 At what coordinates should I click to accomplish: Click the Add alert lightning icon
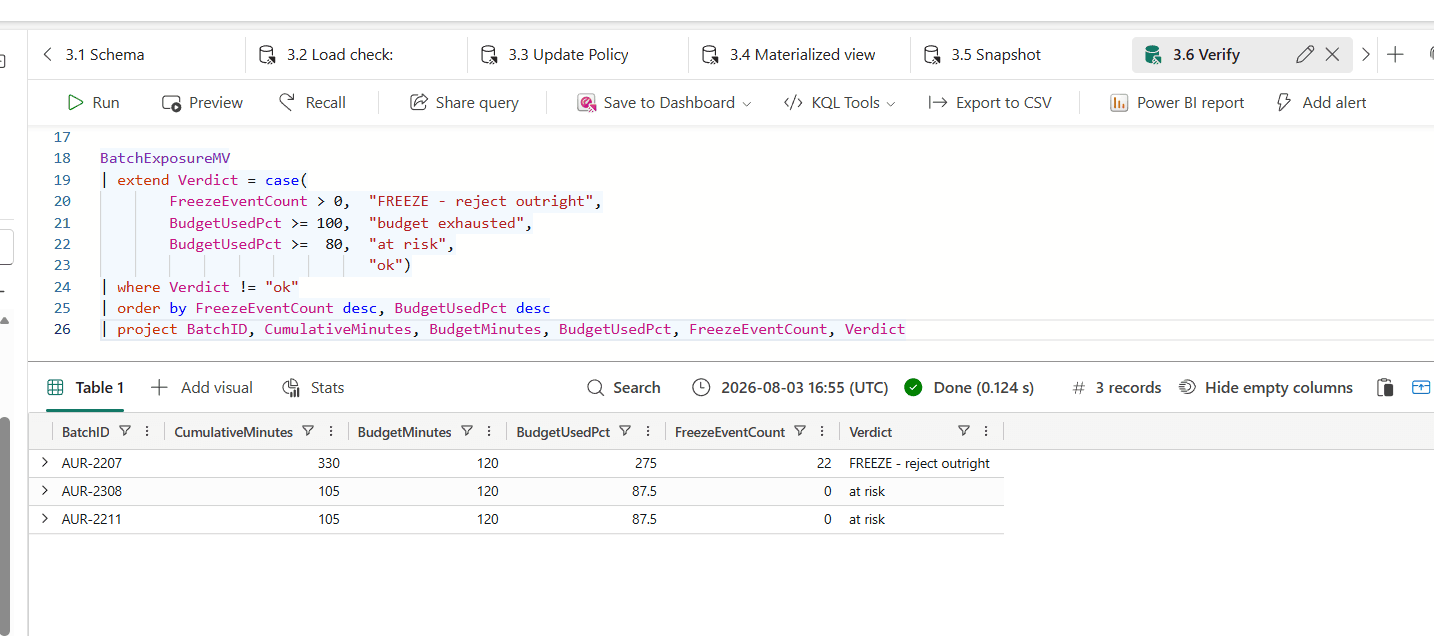(x=1284, y=102)
